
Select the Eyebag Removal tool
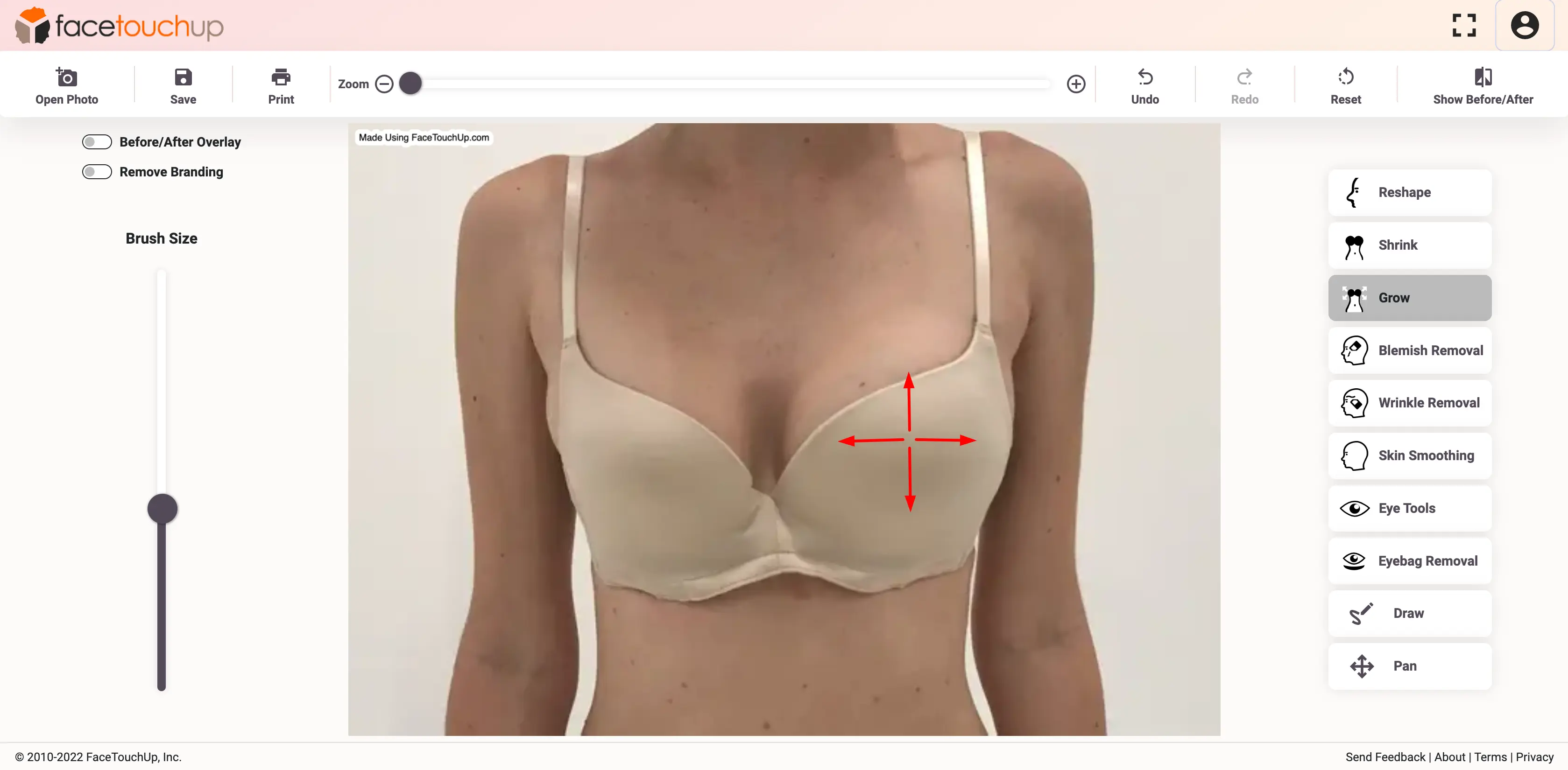(x=1410, y=561)
